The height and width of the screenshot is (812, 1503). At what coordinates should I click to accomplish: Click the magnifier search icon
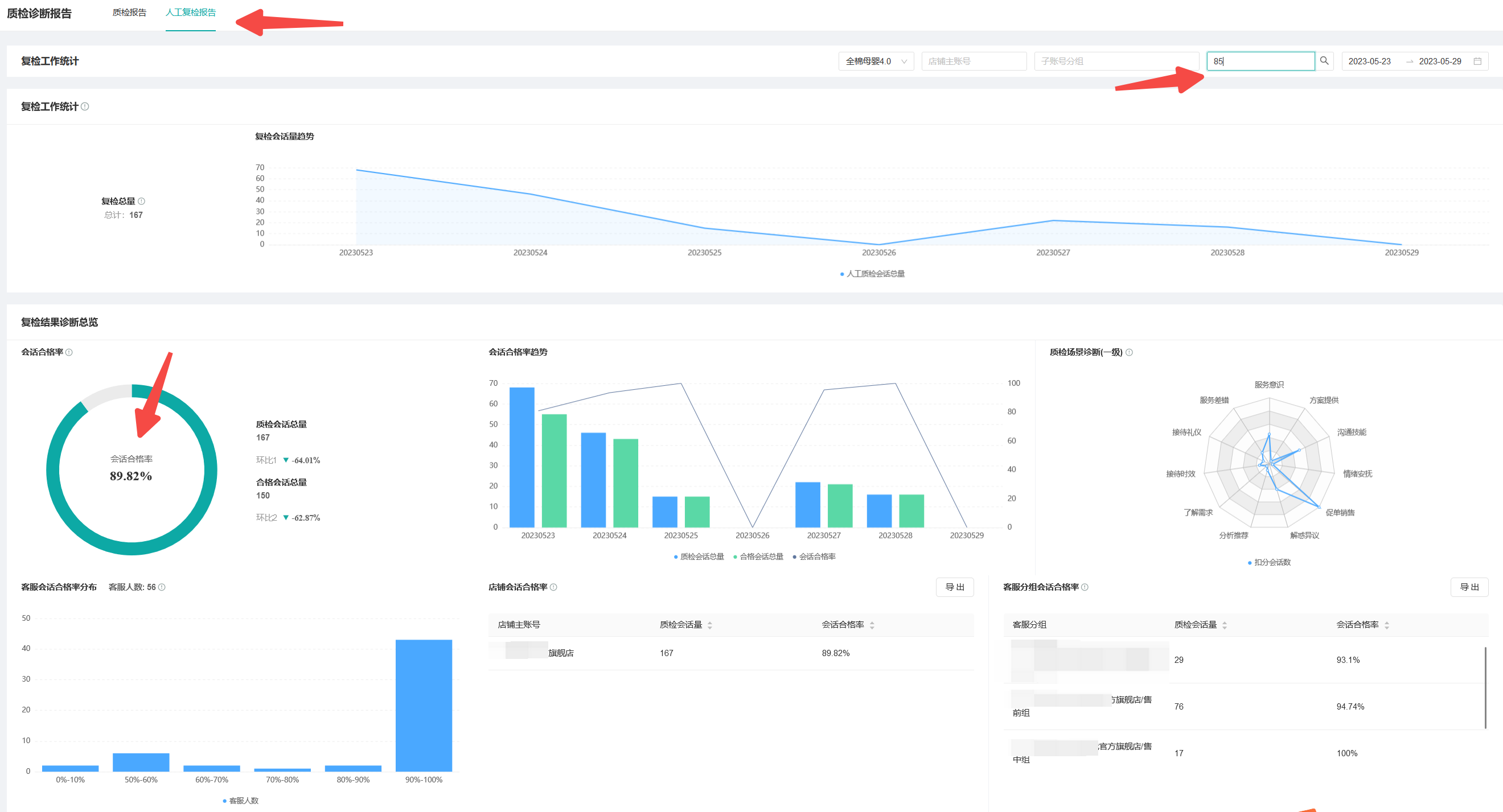(1324, 61)
